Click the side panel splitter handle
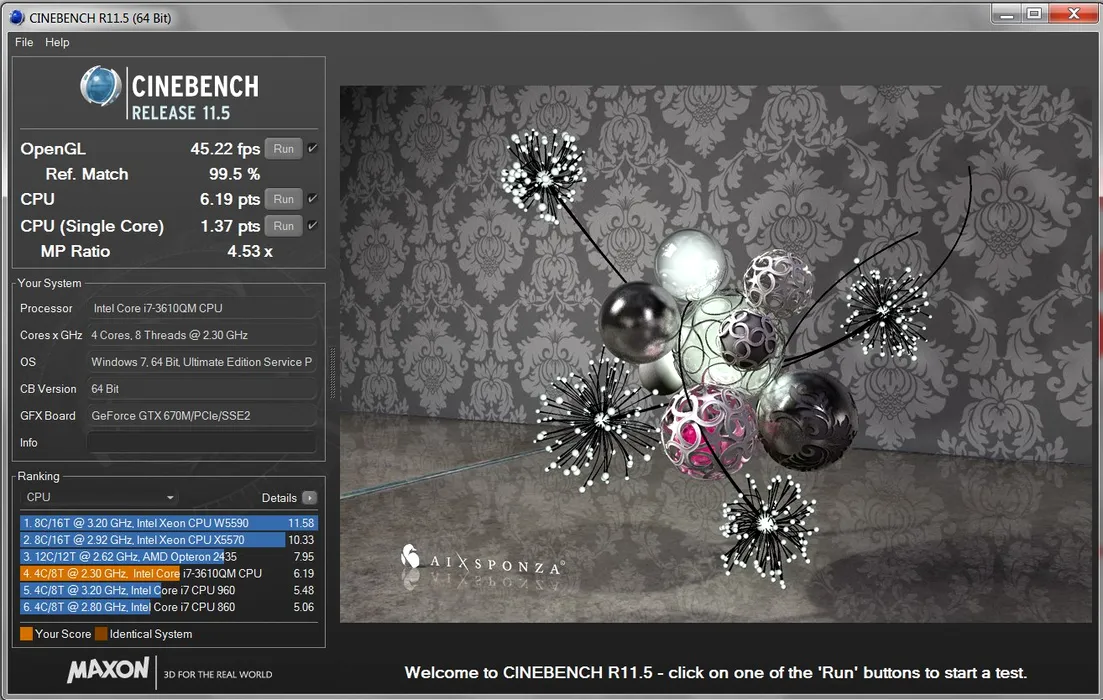This screenshot has width=1103, height=700. pyautogui.click(x=333, y=373)
